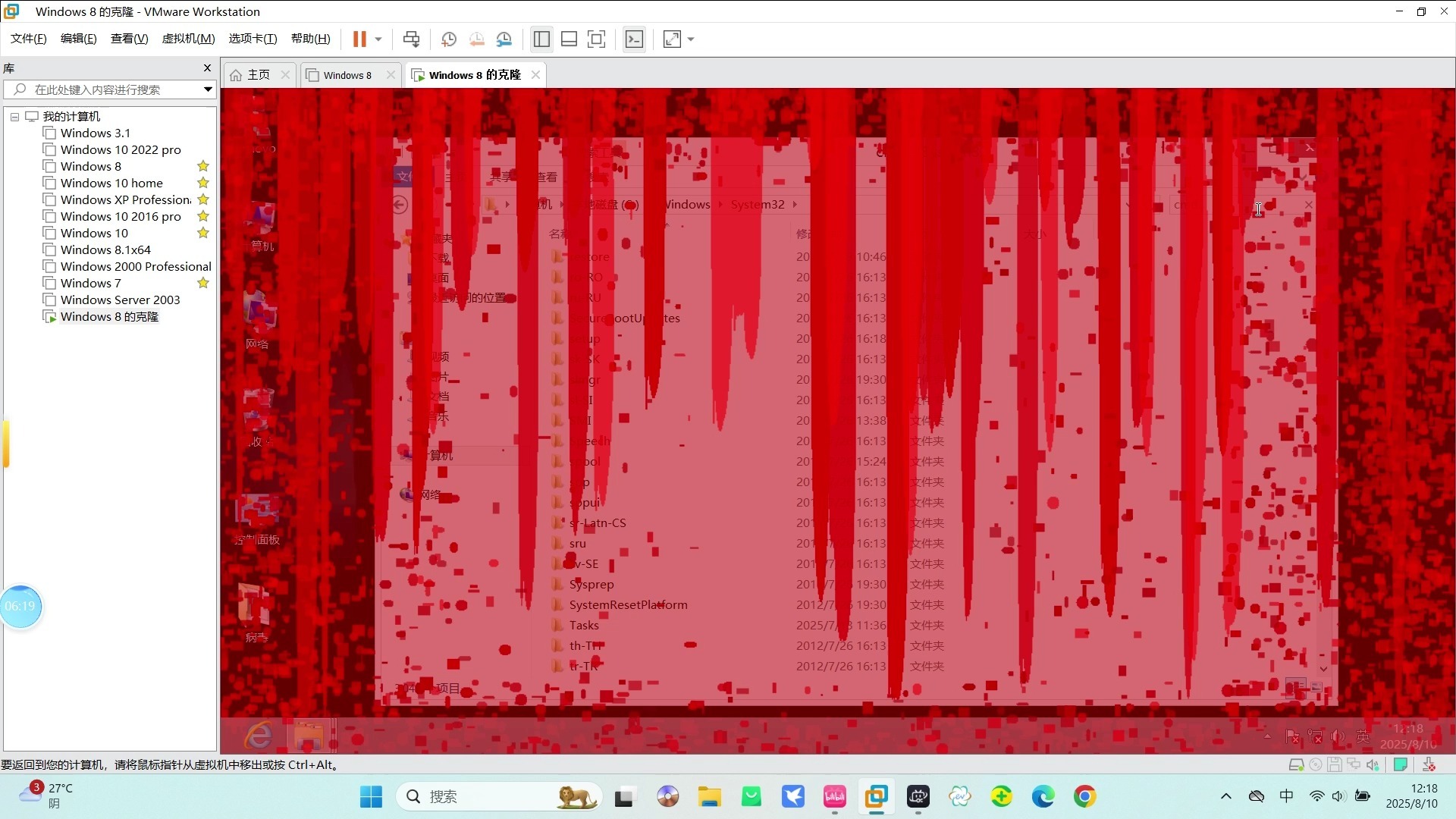Open the SystemResetPlatform folder in the guest
This screenshot has width=1456, height=819.
[x=628, y=605]
